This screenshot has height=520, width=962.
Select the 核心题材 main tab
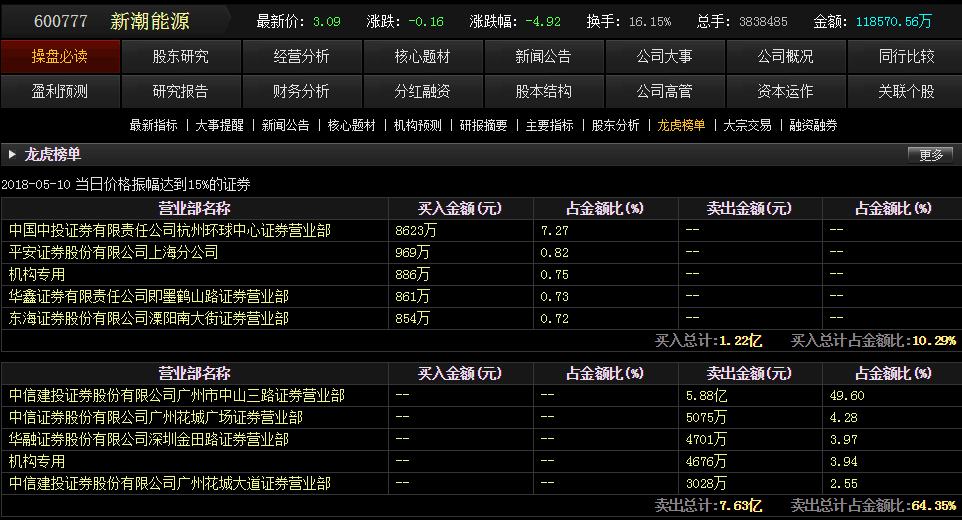click(423, 56)
